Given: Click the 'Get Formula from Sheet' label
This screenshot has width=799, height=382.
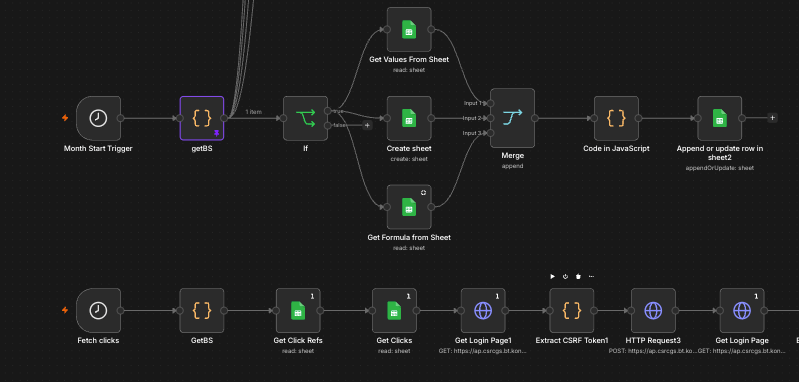Looking at the screenshot, I should [409, 237].
